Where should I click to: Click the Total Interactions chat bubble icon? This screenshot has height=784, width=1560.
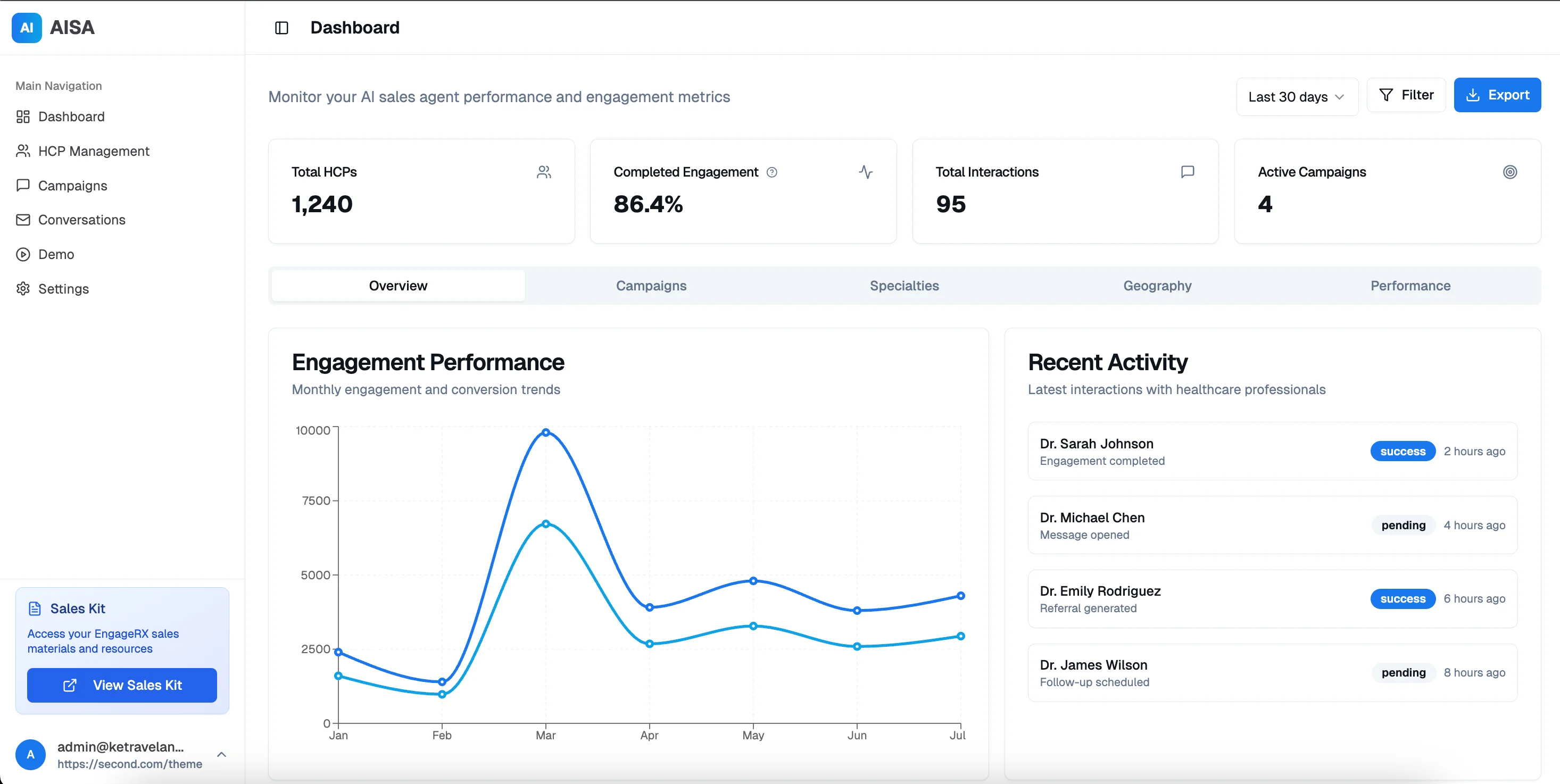tap(1187, 172)
